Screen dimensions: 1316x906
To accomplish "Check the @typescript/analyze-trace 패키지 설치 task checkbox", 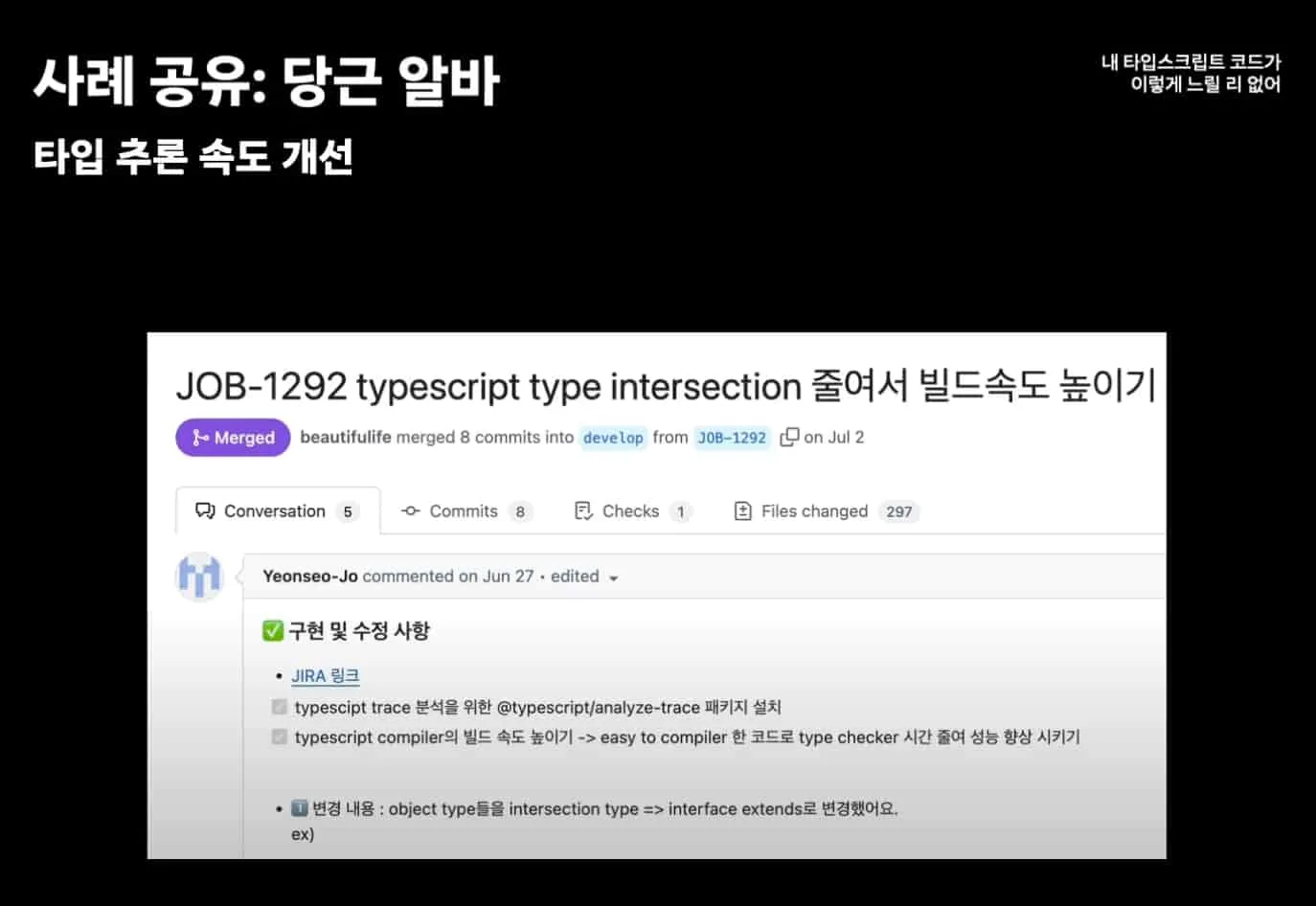I will pos(279,707).
